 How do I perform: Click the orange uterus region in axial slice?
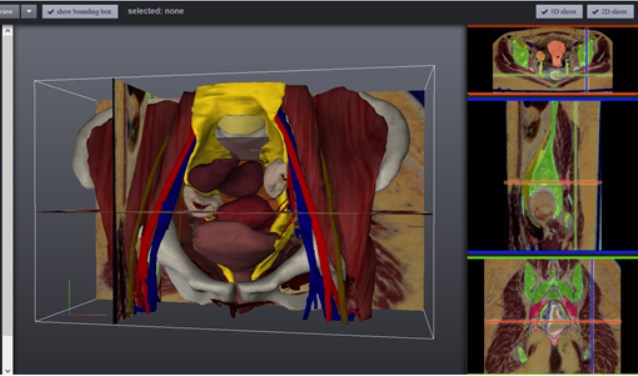556,53
